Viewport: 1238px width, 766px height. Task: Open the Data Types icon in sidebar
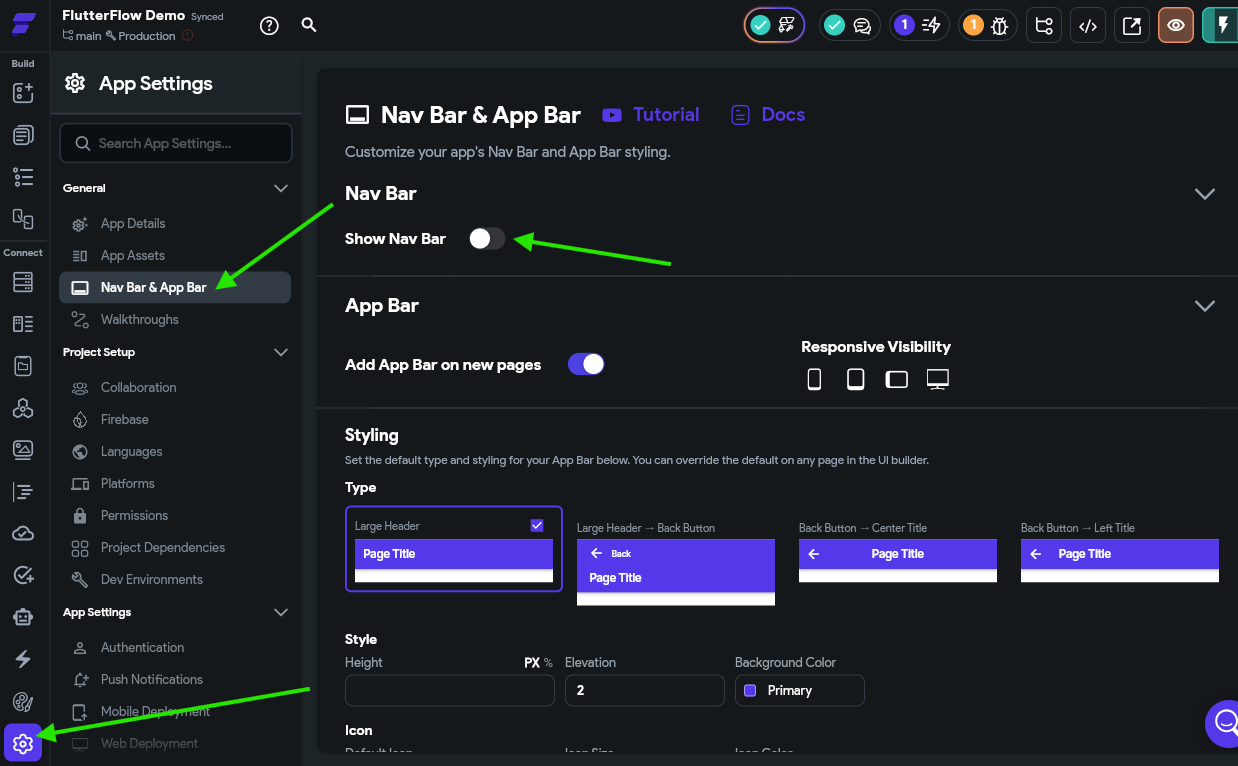23,324
